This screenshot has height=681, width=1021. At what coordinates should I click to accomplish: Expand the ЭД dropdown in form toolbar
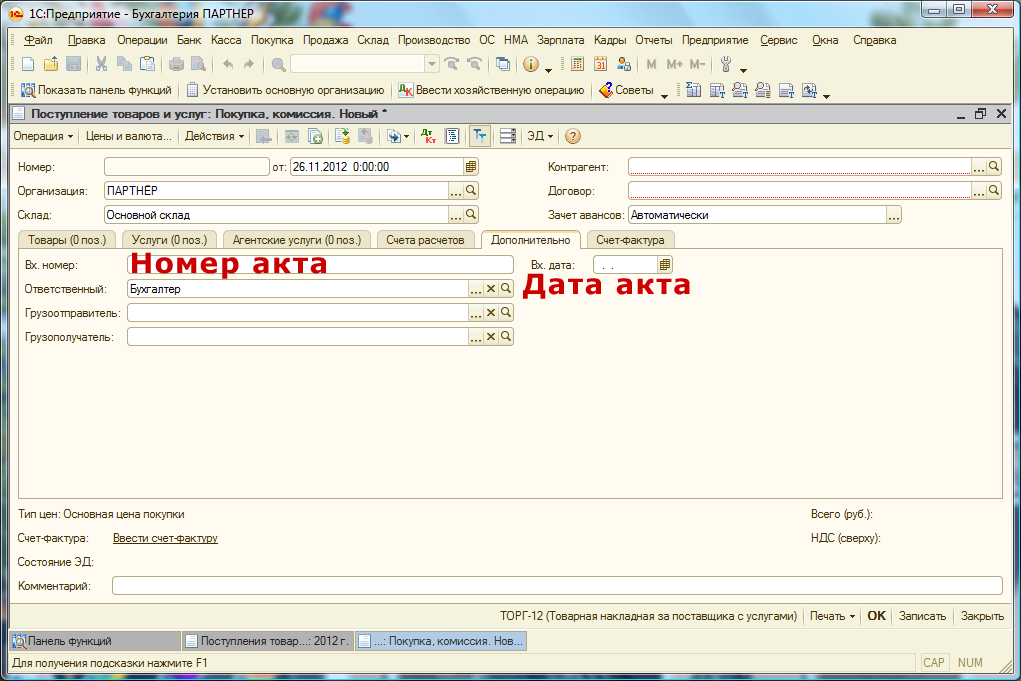pos(540,136)
